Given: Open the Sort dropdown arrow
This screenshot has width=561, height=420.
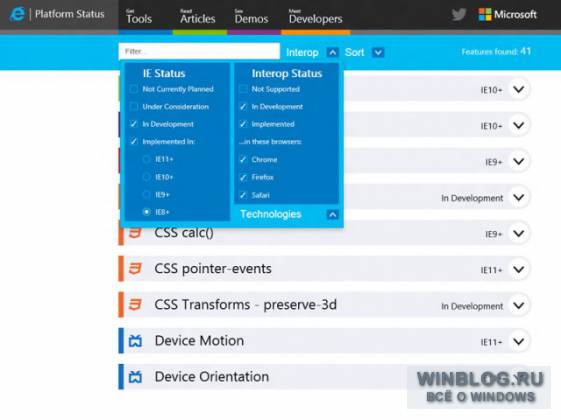Looking at the screenshot, I should 378,53.
